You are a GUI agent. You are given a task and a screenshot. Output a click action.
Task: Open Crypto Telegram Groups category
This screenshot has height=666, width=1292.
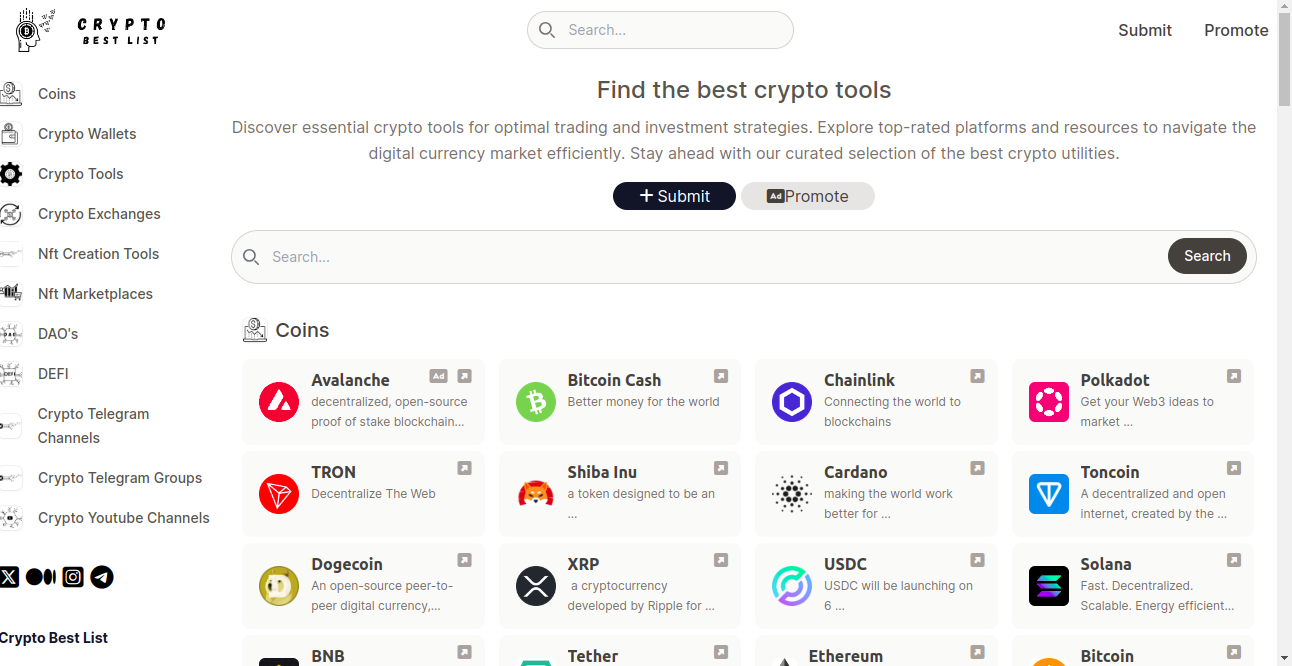click(x=120, y=478)
